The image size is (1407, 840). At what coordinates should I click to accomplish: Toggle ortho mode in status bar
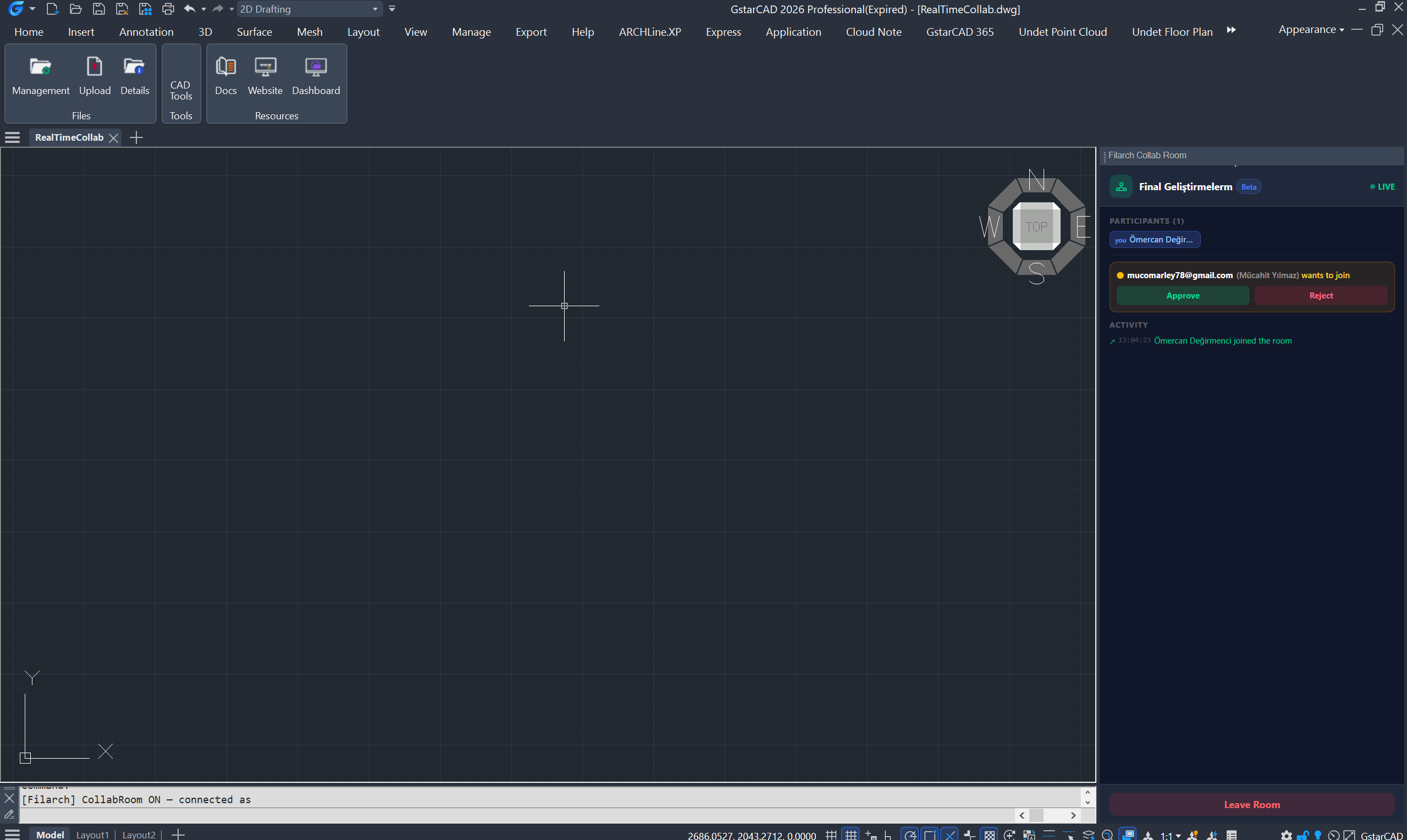tap(888, 835)
